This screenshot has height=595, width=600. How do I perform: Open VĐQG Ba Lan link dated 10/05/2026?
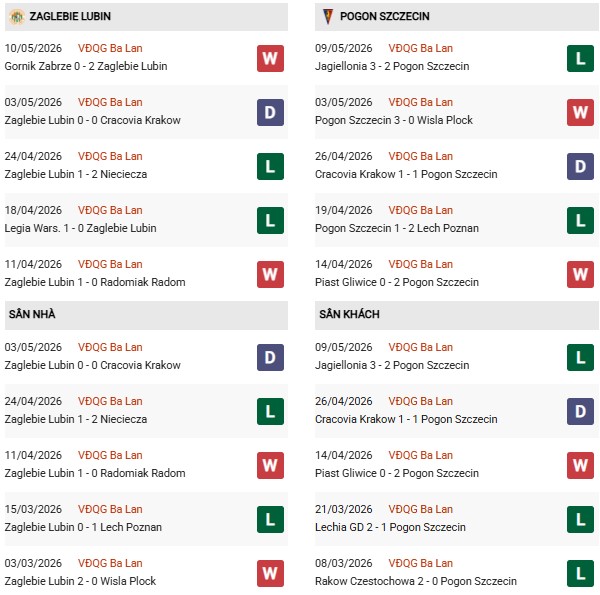pos(110,48)
